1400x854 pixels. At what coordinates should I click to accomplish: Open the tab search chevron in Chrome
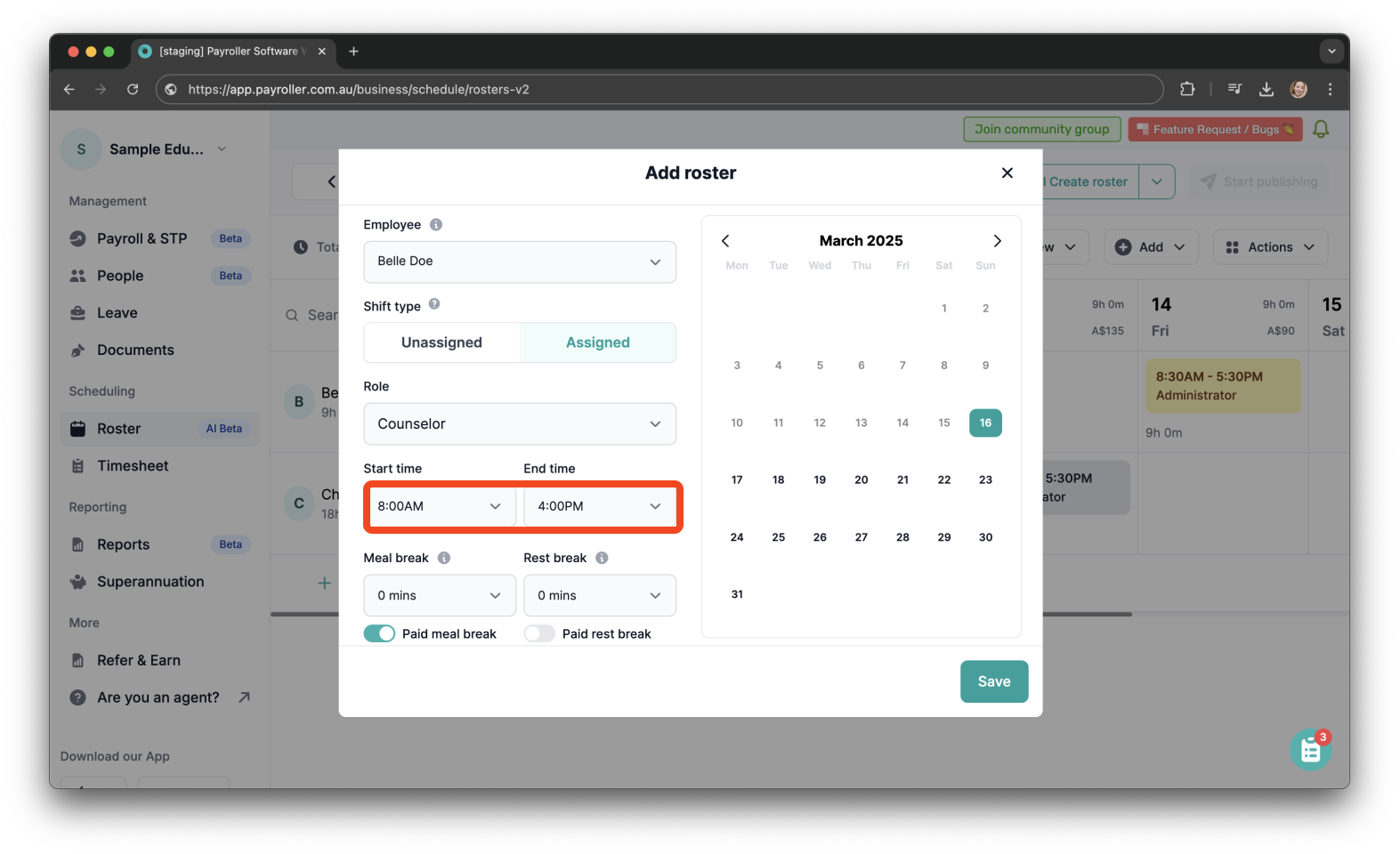(1331, 52)
